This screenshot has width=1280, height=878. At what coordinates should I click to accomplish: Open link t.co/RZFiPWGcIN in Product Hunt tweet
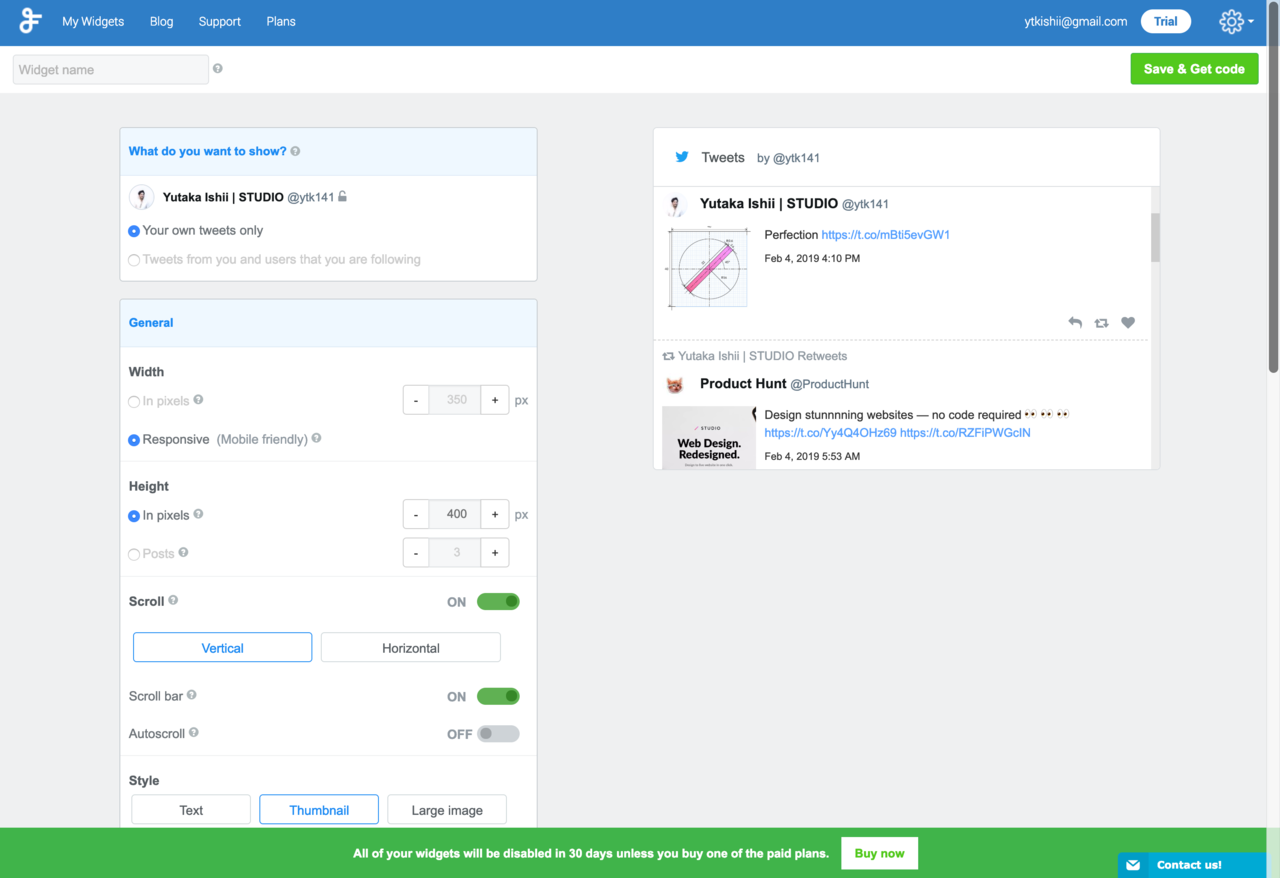click(x=965, y=433)
